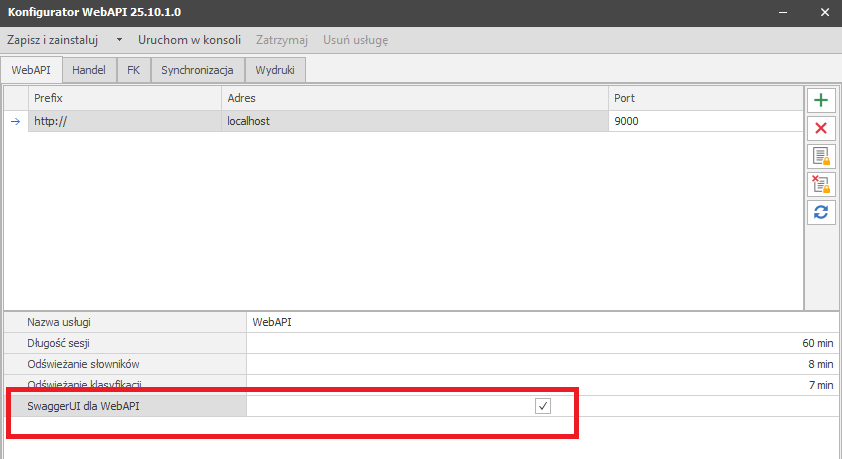
Task: Sort by the Prefix column header
Action: coord(124,98)
